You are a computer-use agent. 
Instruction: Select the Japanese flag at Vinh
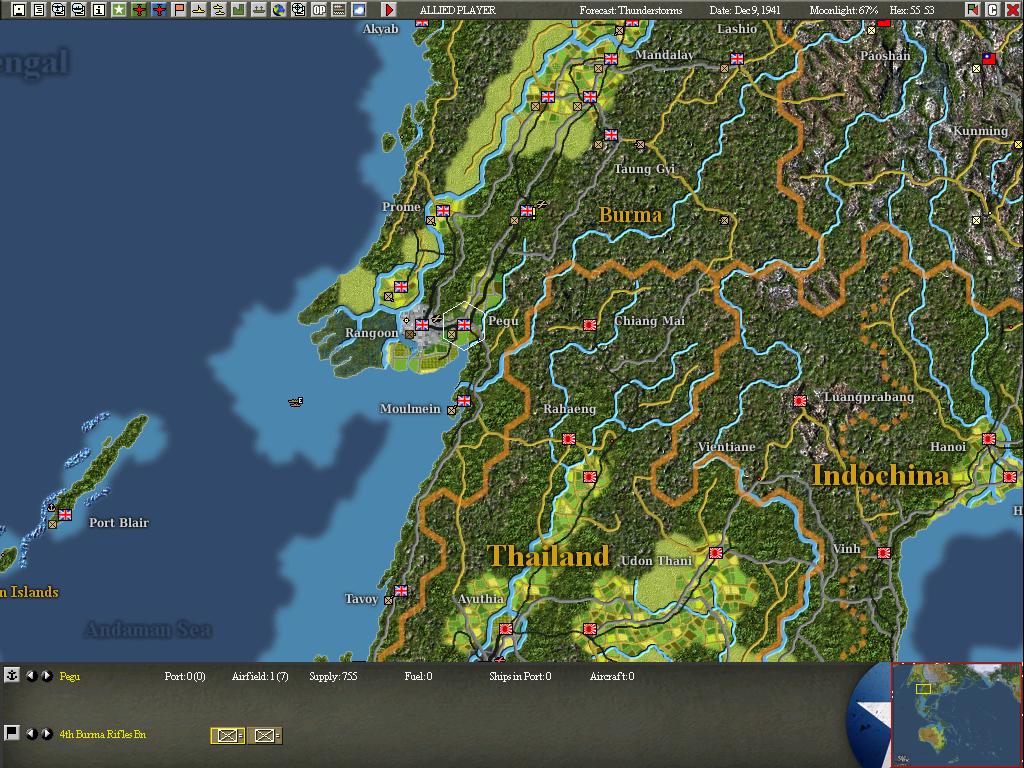pos(884,553)
